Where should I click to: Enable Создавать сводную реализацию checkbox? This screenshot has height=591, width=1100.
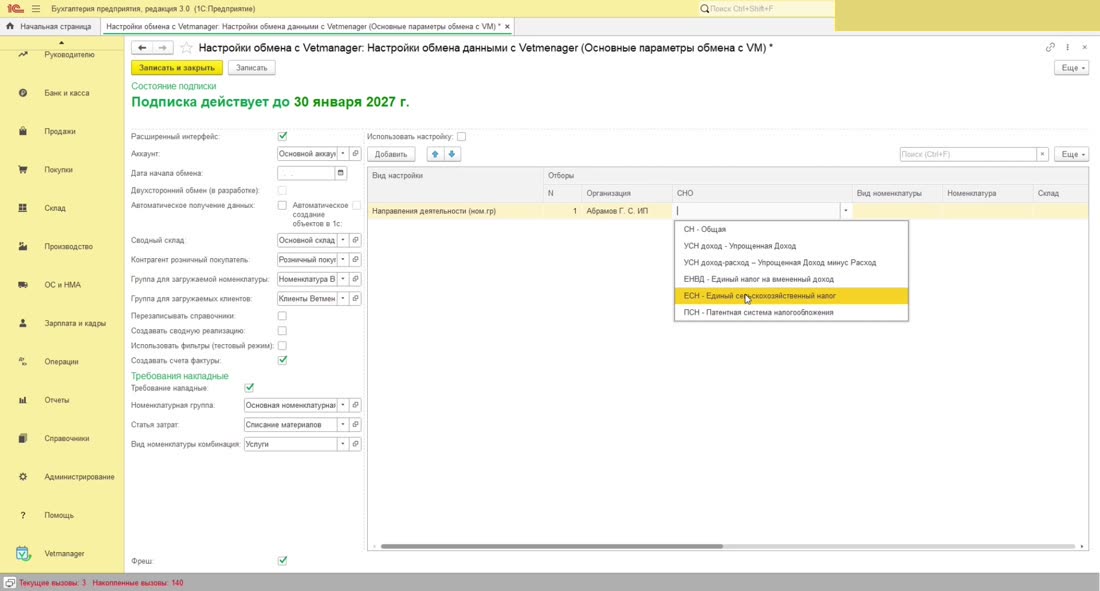[282, 331]
